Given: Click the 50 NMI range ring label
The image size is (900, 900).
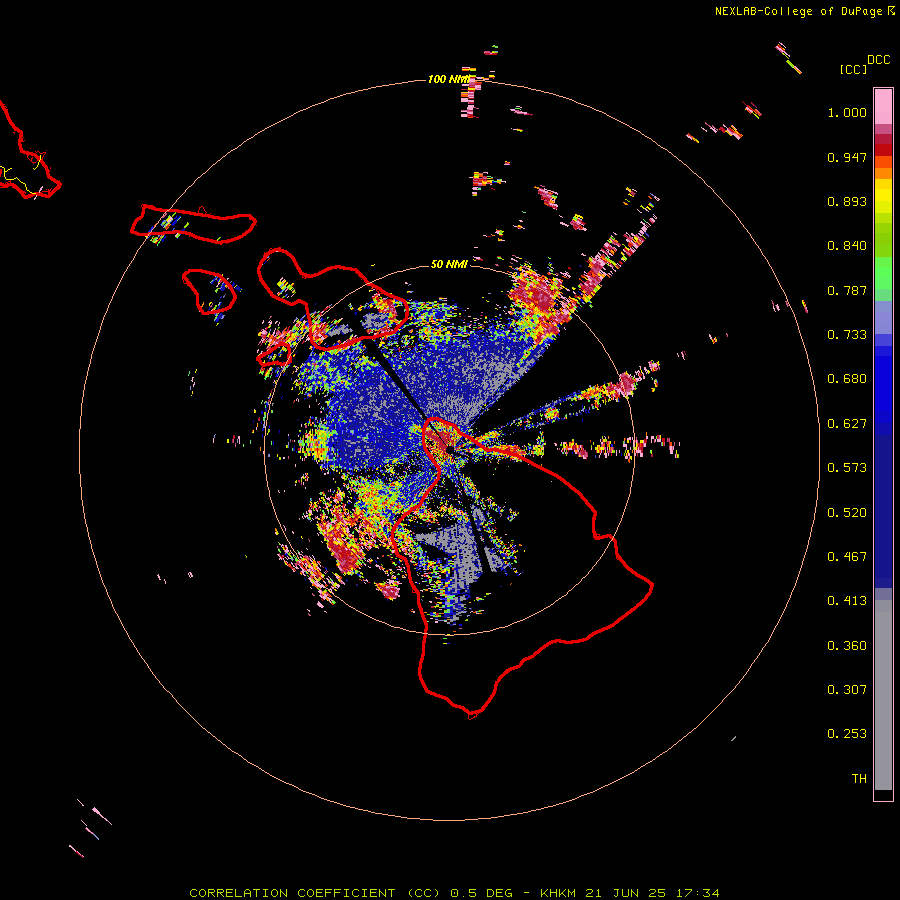Looking at the screenshot, I should (x=449, y=264).
